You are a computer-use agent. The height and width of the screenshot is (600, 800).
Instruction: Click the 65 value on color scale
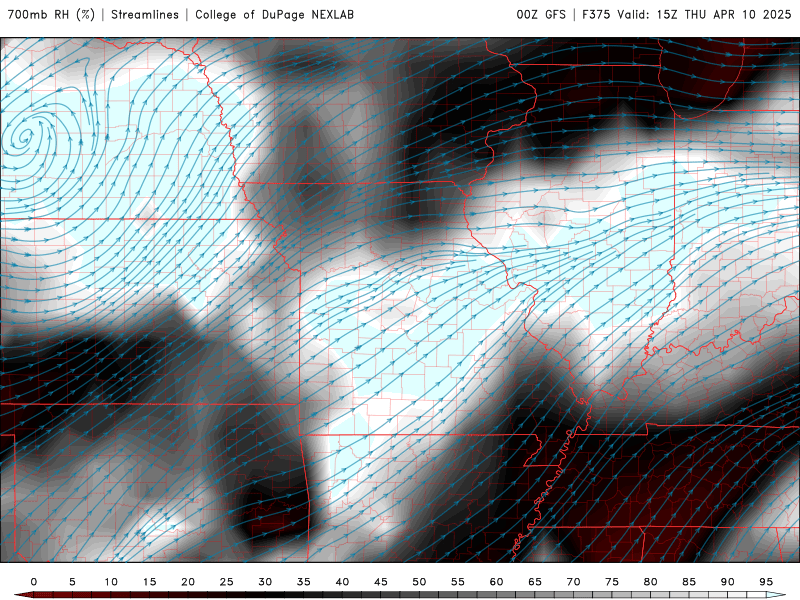point(535,582)
